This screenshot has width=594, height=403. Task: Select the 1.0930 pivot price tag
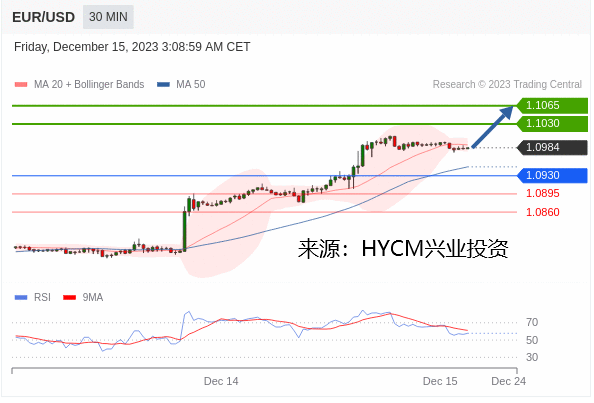(552, 176)
